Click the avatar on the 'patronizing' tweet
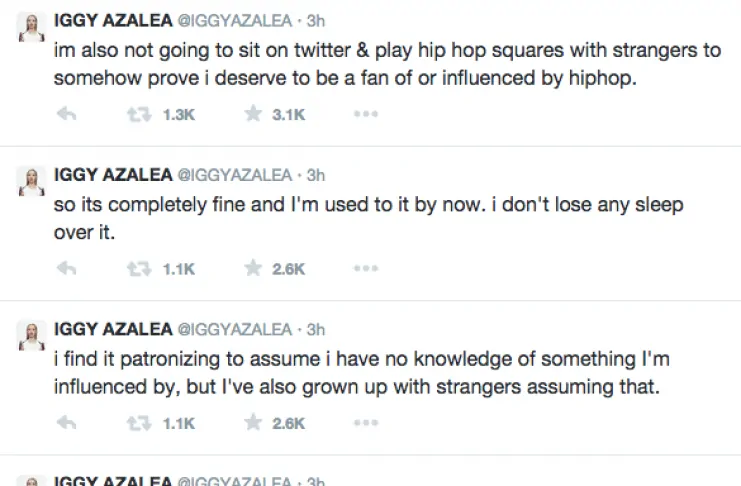This screenshot has height=486, width=741. coord(30,337)
